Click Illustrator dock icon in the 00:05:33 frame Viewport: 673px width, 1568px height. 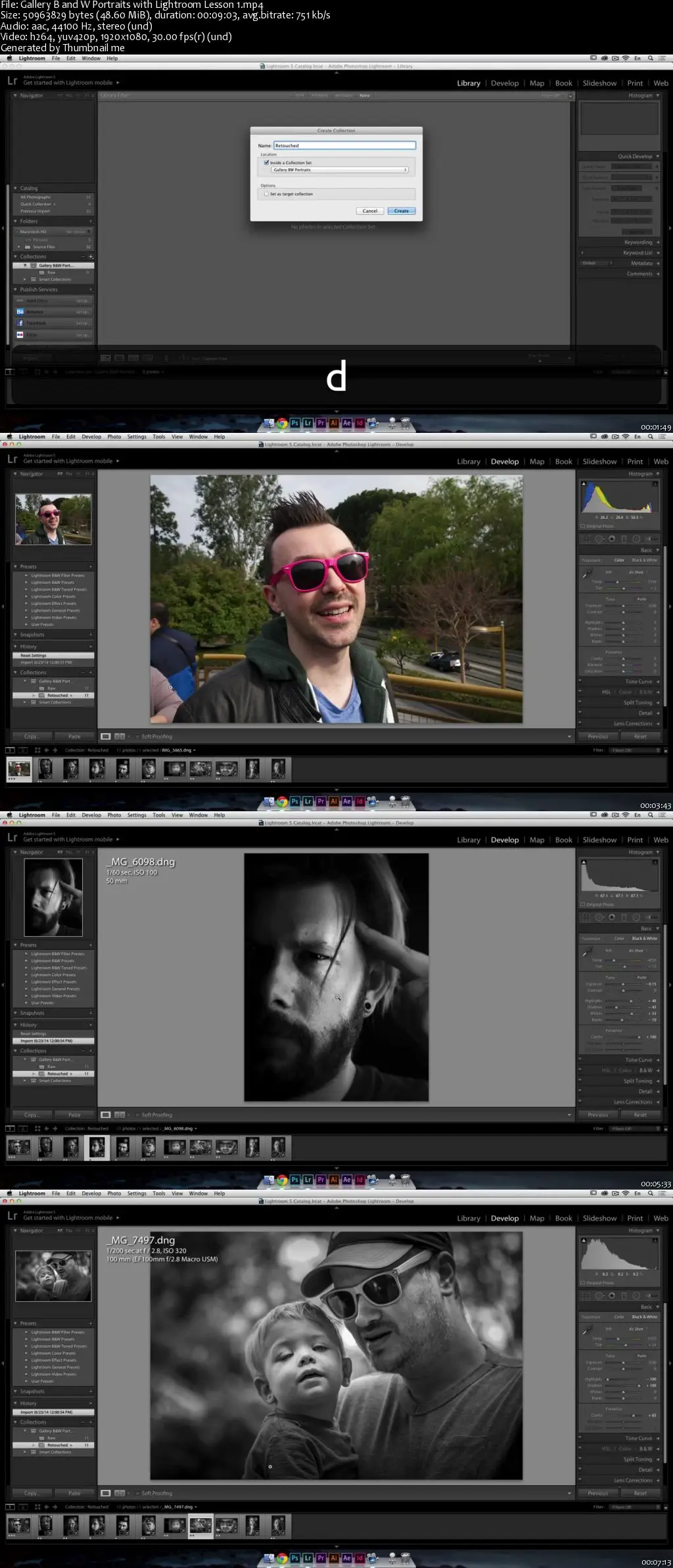[x=334, y=1180]
